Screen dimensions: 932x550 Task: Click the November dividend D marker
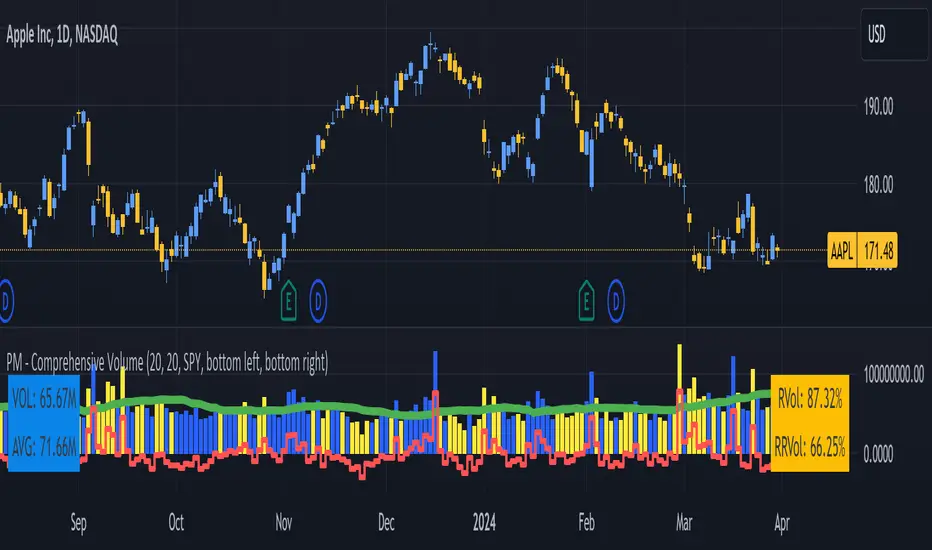coord(318,301)
